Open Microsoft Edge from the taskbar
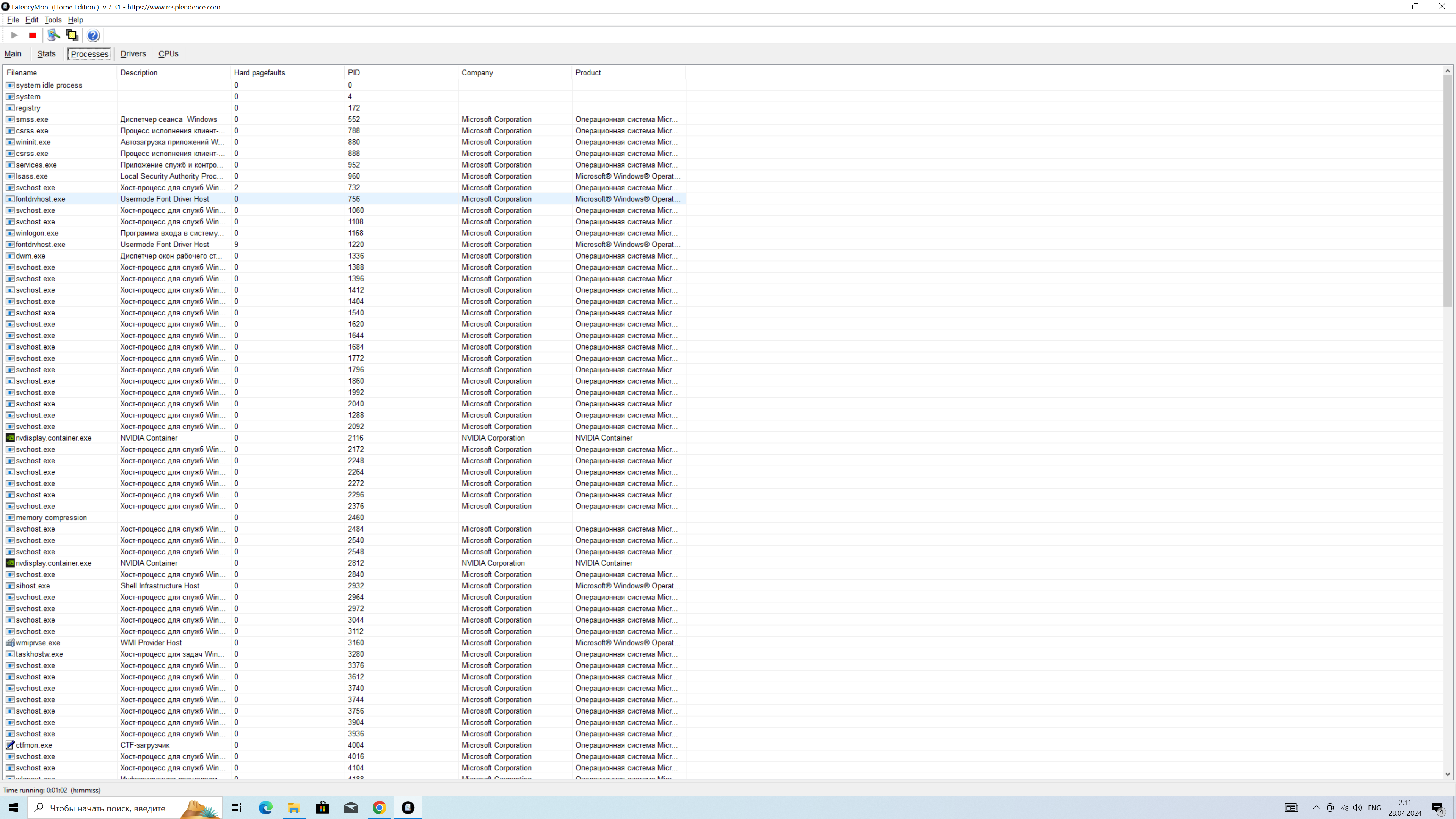 pos(266,808)
